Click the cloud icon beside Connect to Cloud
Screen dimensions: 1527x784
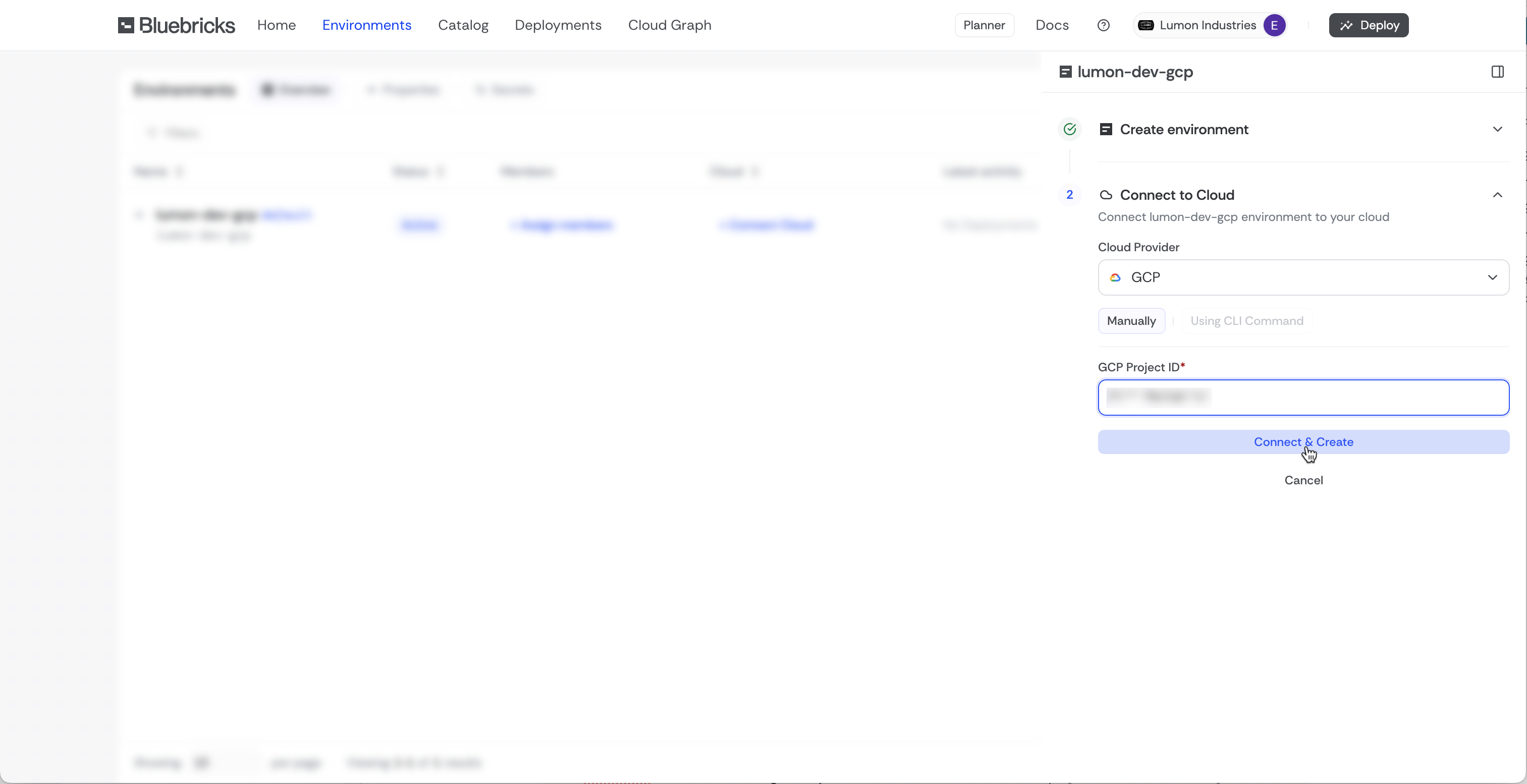(1106, 195)
